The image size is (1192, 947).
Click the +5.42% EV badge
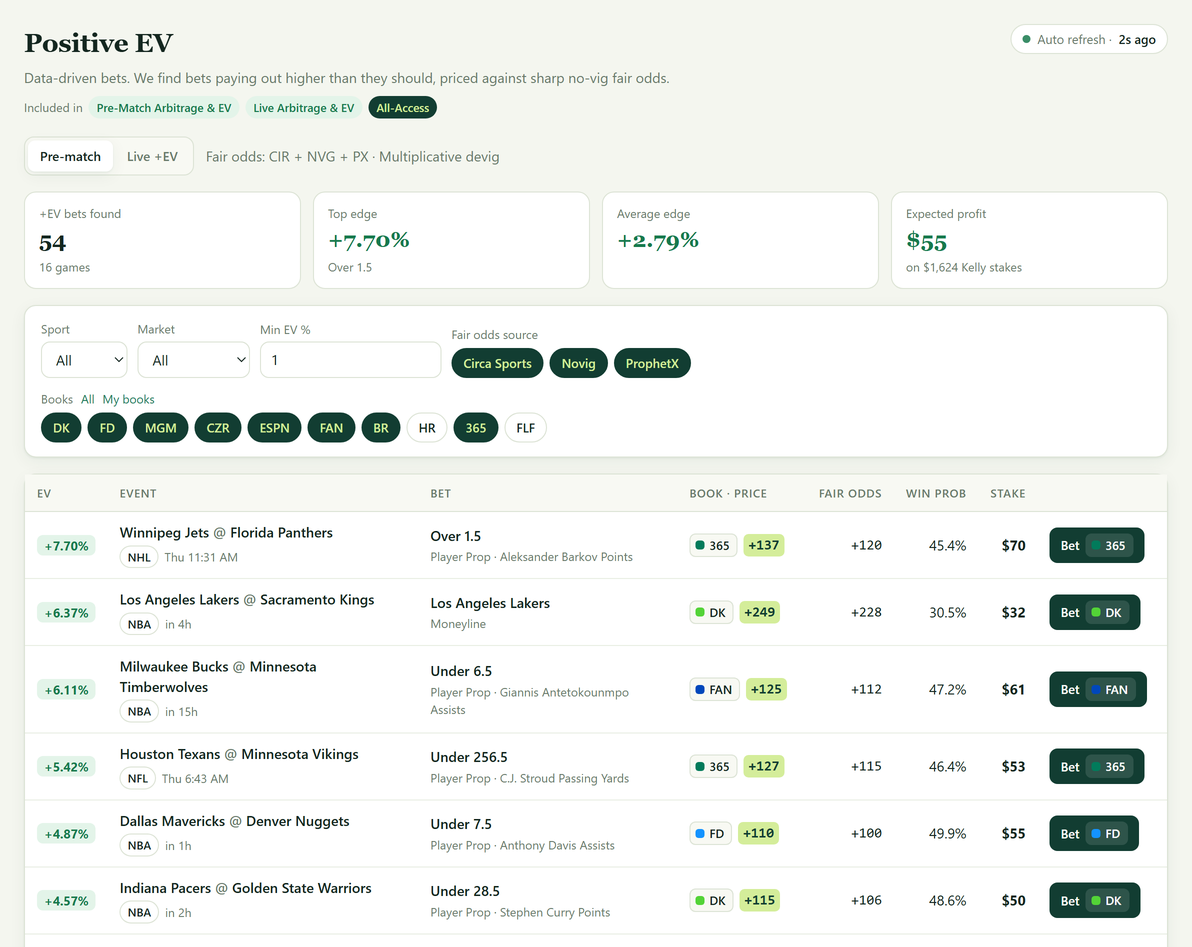66,767
